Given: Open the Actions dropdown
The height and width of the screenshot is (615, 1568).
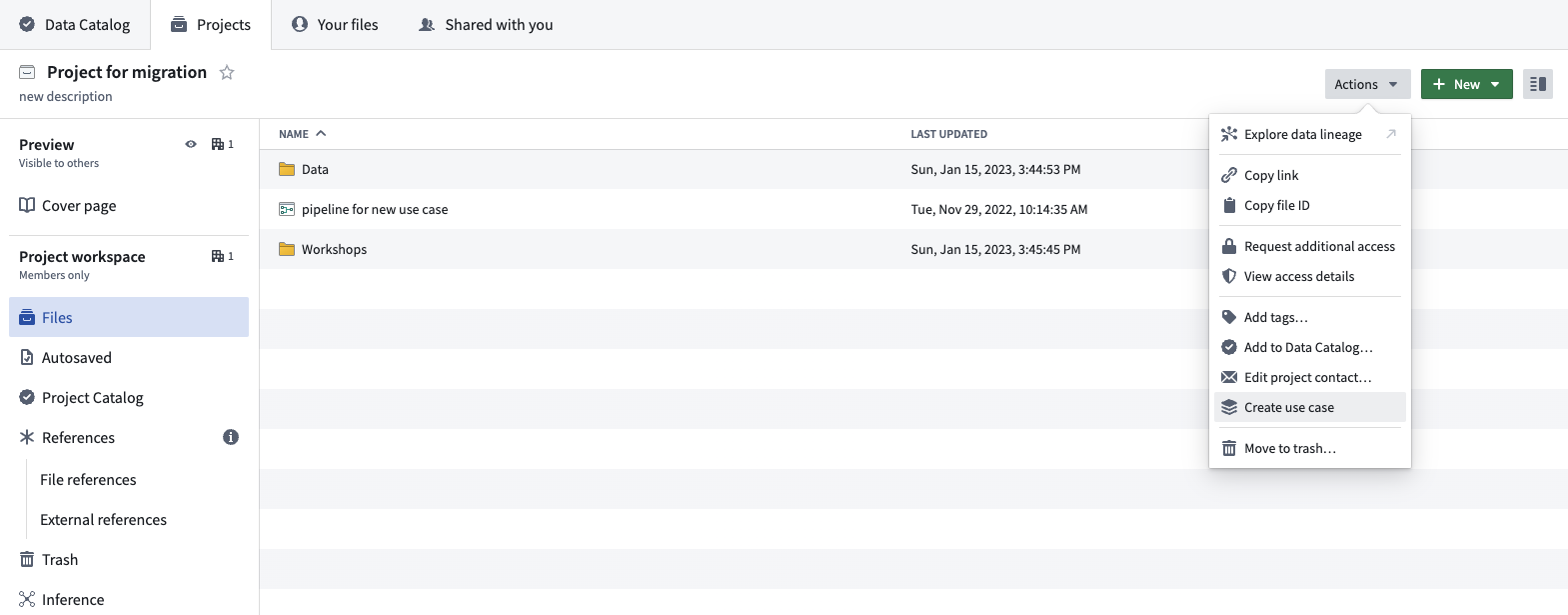Looking at the screenshot, I should [x=1367, y=84].
